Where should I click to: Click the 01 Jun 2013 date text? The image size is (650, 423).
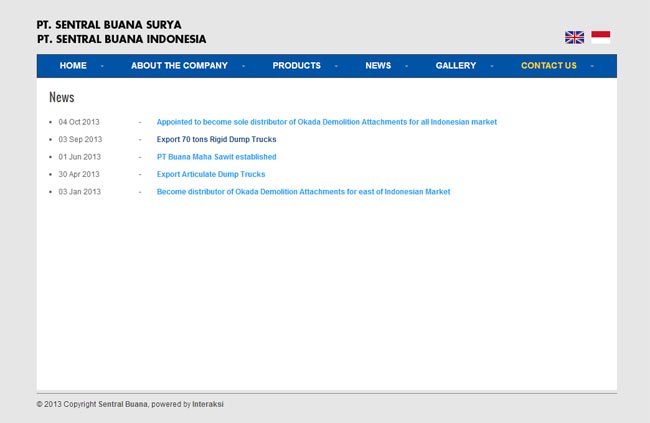(x=80, y=157)
